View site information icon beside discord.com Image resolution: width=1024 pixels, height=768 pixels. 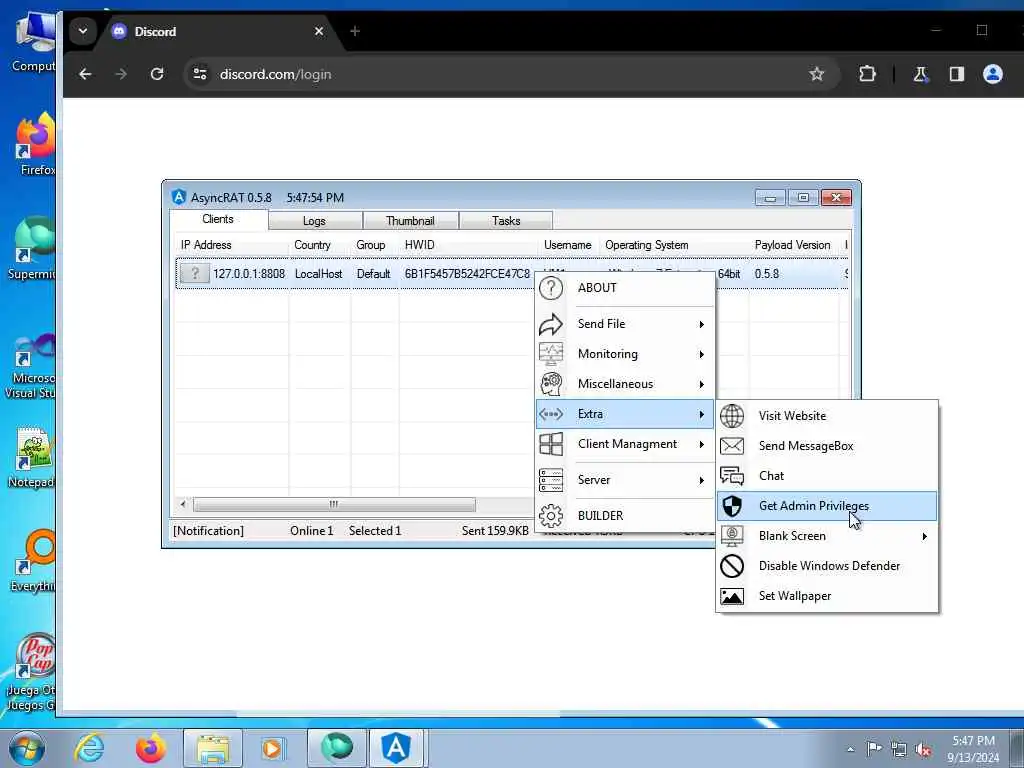(200, 74)
